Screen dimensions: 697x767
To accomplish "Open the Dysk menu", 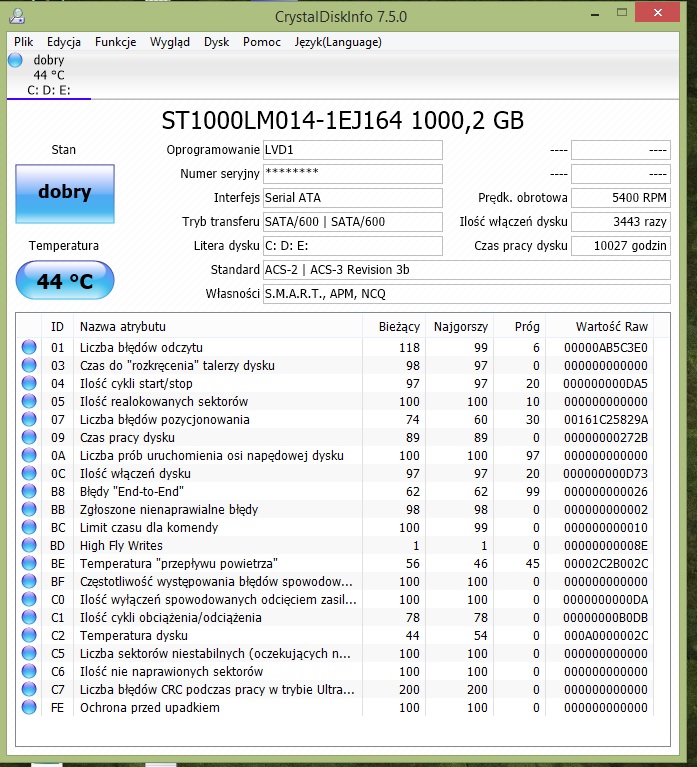I will [216, 42].
